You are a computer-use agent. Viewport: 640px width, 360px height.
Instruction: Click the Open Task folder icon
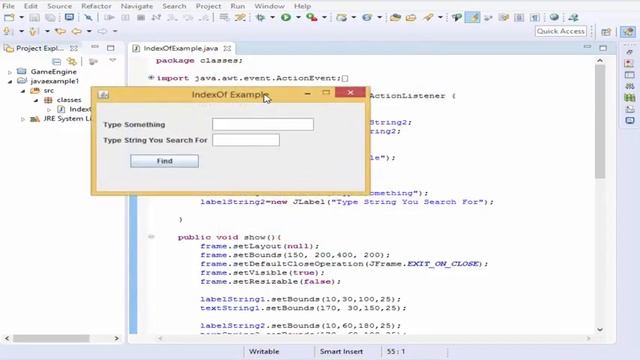tap(411, 18)
